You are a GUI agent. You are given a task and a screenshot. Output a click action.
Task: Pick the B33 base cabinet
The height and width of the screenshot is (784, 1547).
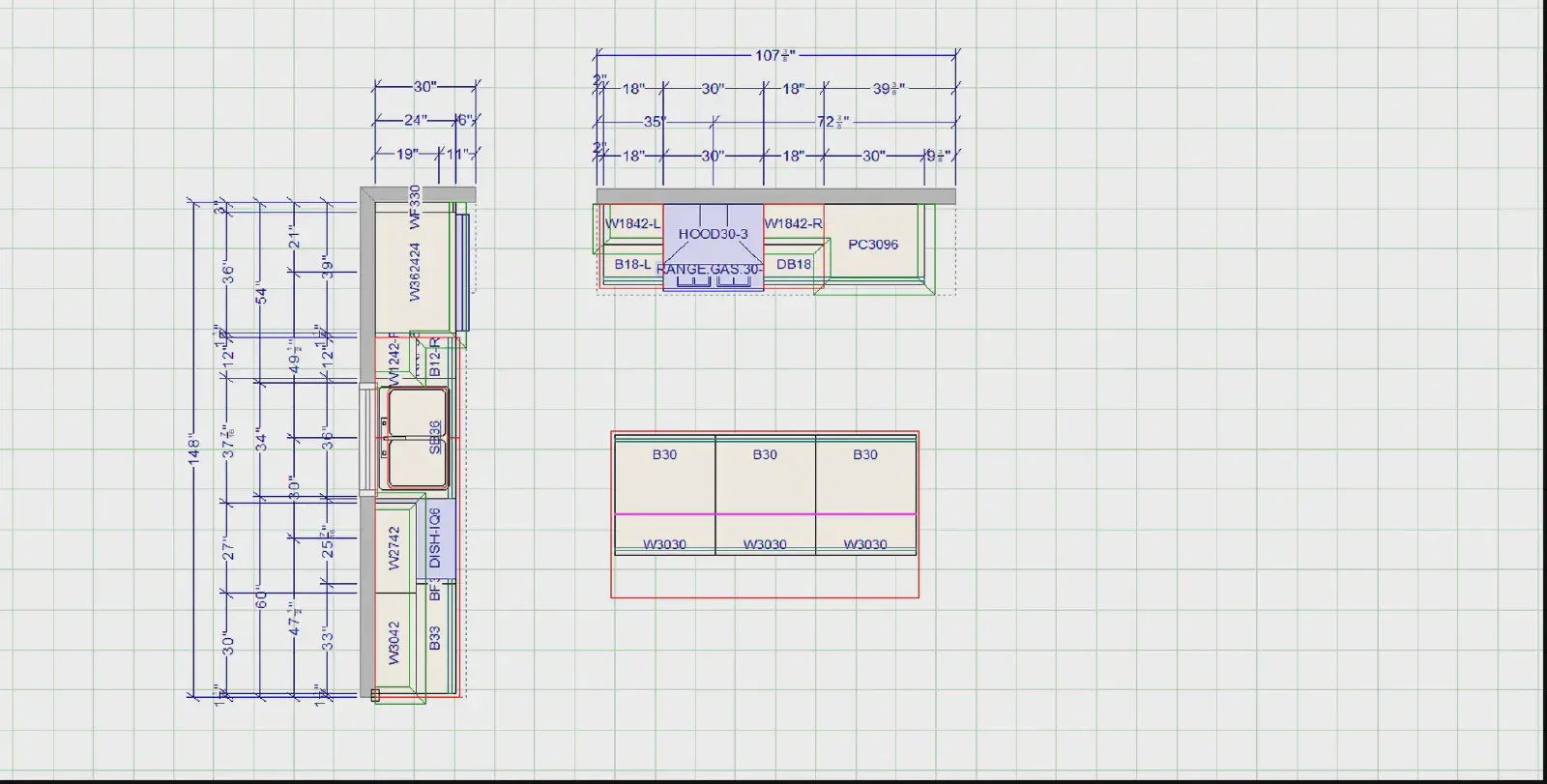[x=435, y=638]
